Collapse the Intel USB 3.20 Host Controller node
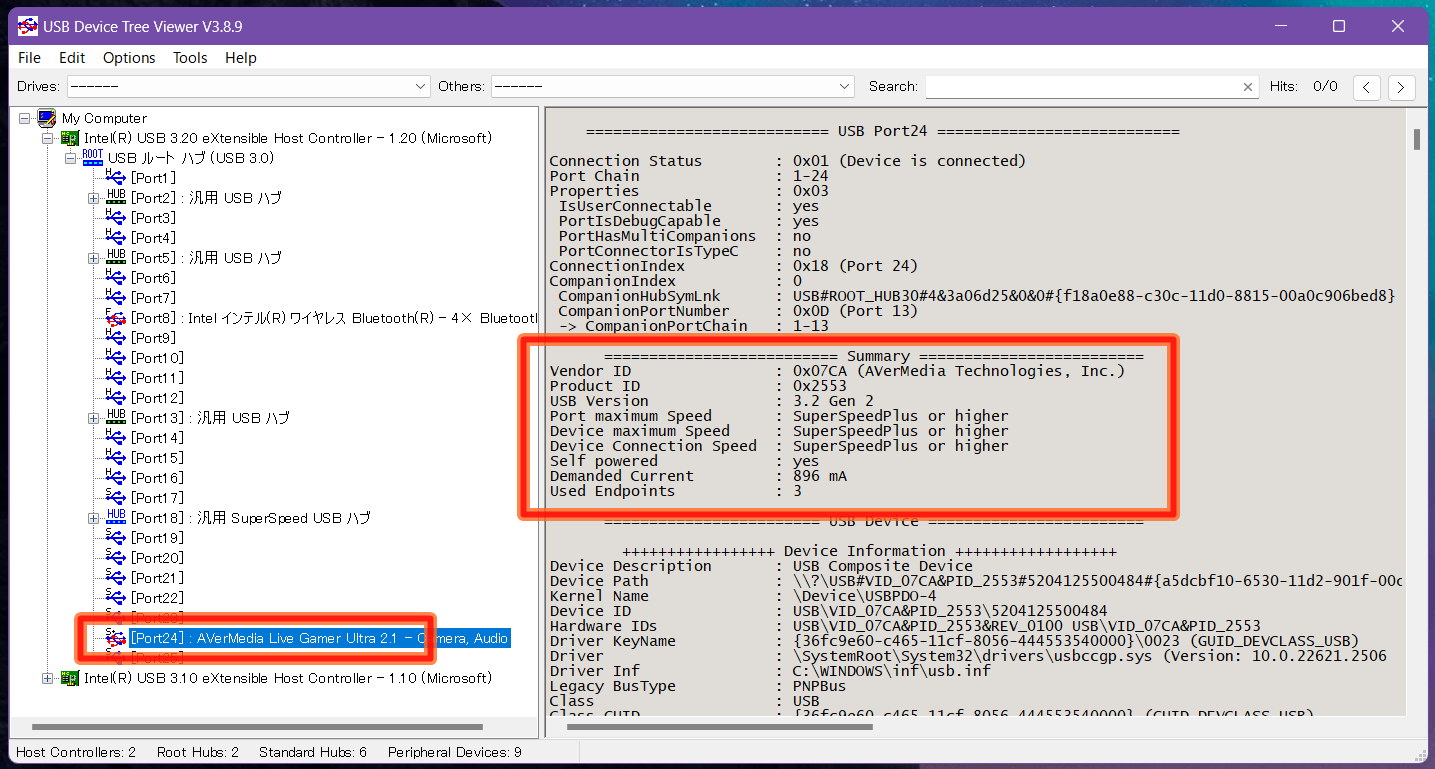This screenshot has height=769, width=1435. click(x=47, y=138)
